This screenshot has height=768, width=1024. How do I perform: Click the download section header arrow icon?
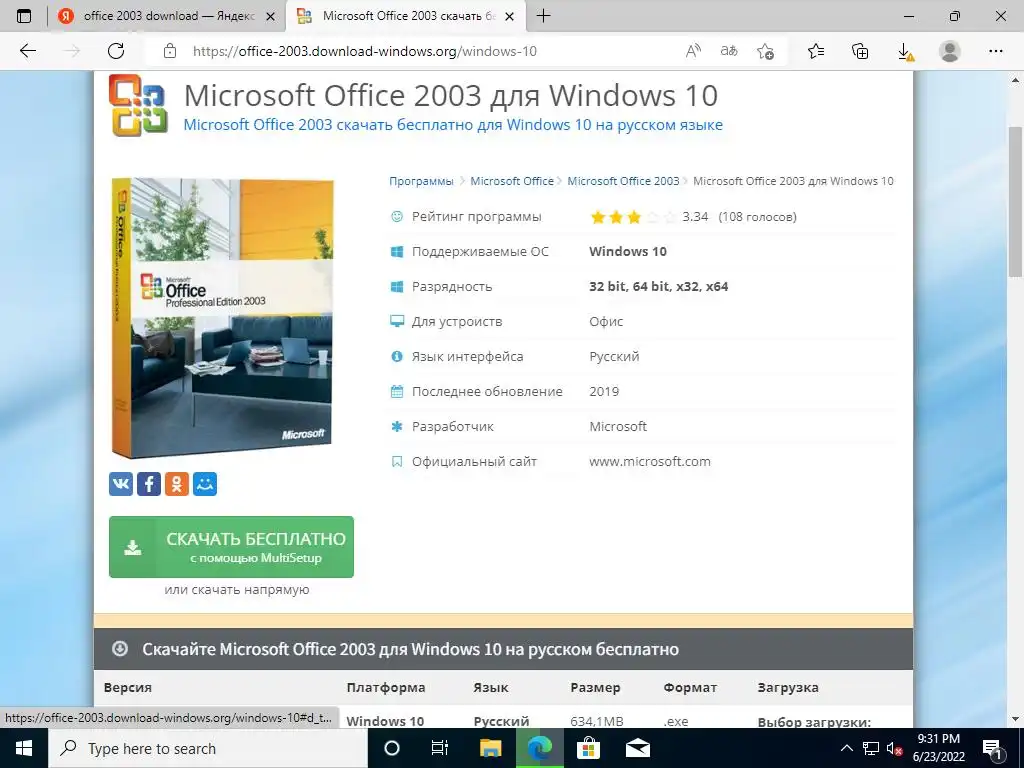[x=120, y=648]
